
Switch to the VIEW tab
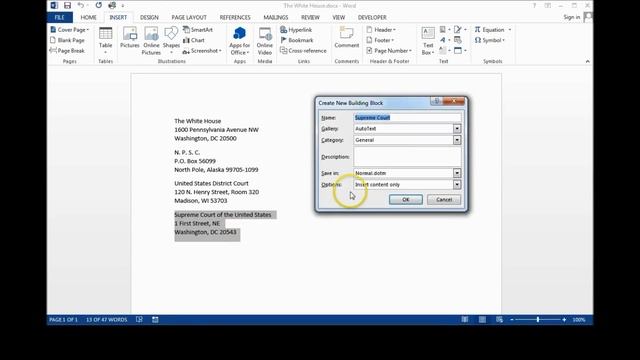click(338, 17)
